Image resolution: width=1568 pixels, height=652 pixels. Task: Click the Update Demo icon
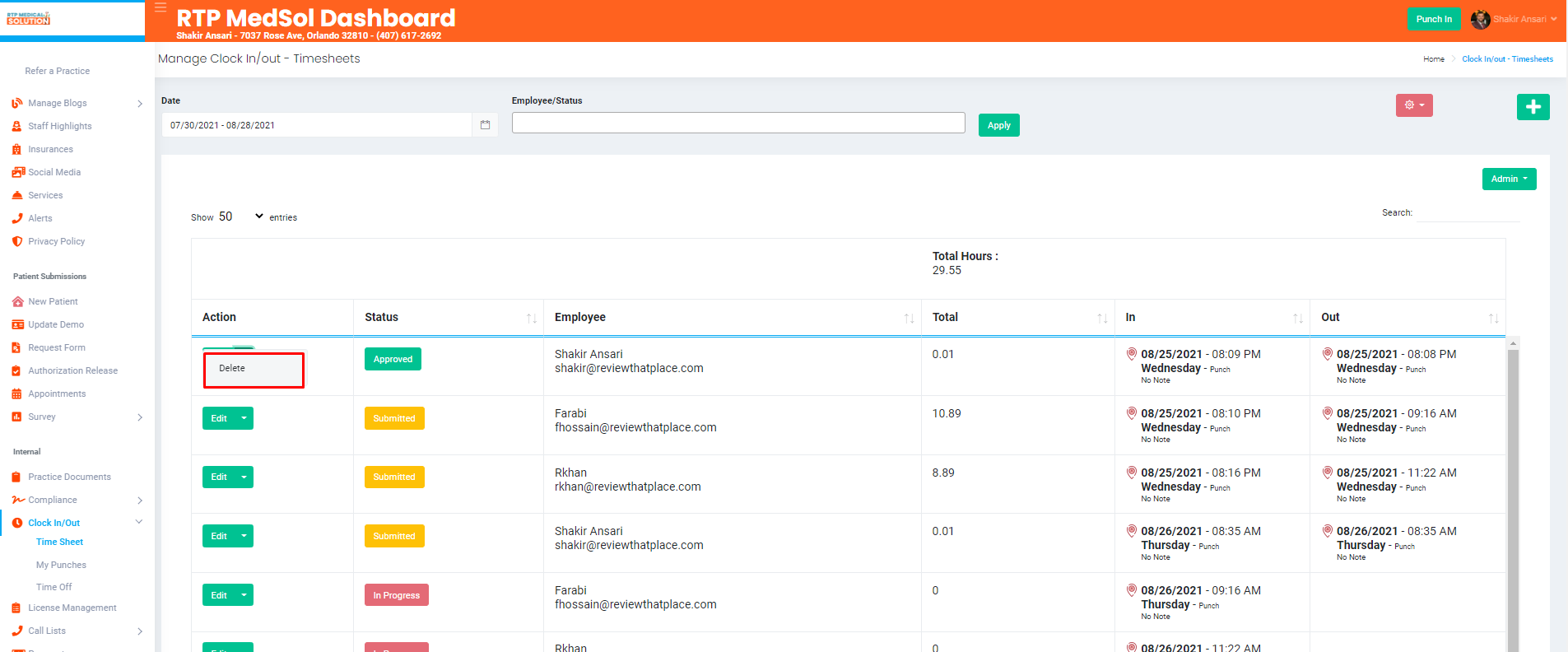tap(17, 324)
